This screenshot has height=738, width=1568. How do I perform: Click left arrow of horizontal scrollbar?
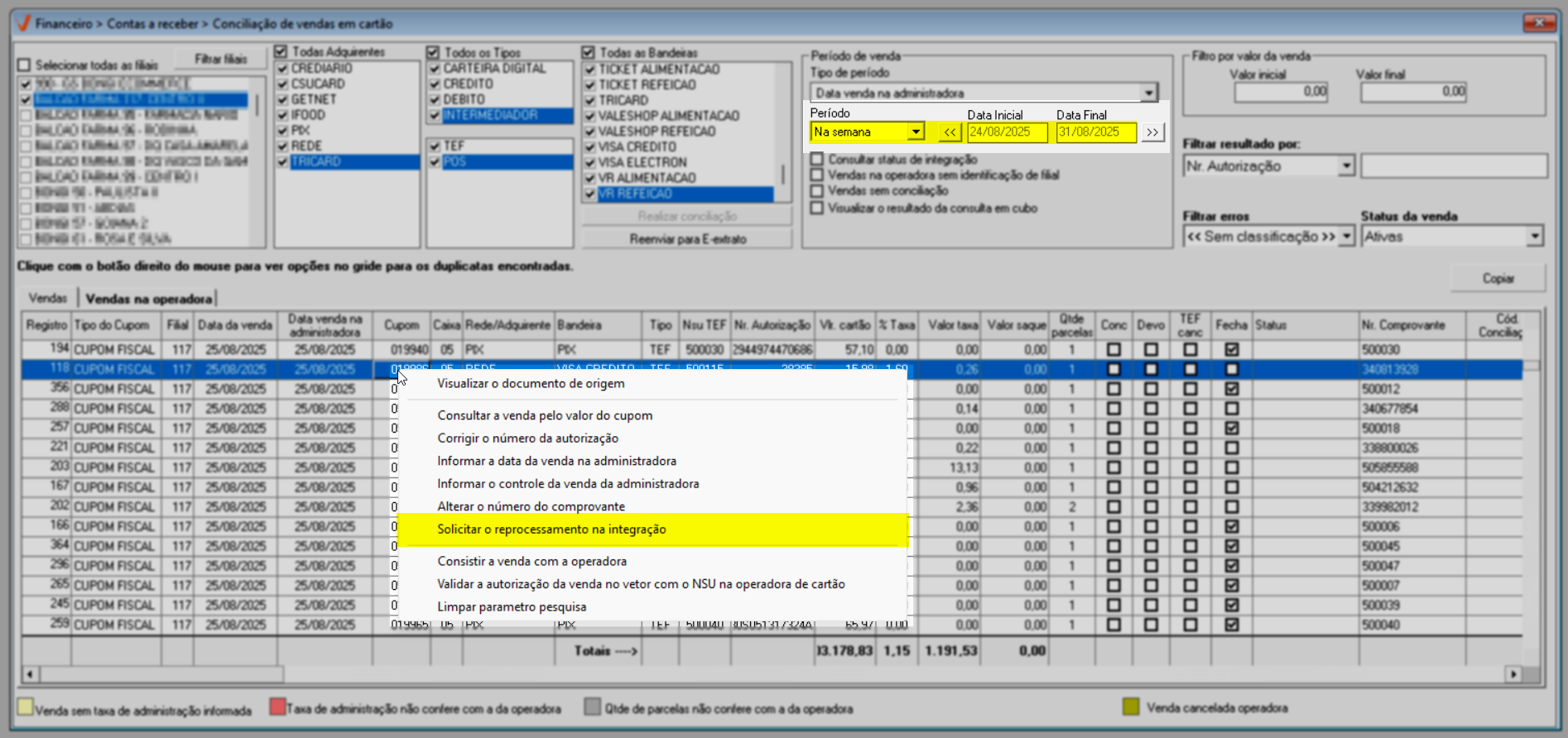(x=30, y=674)
